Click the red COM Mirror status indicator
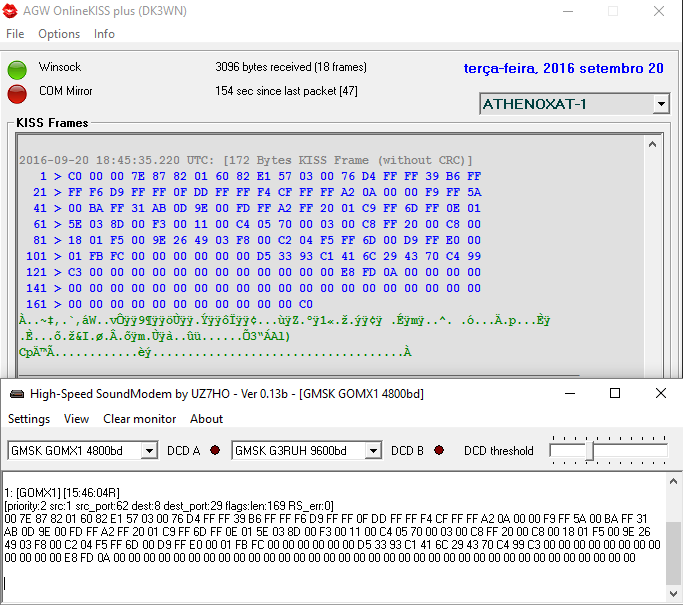 coord(17,94)
